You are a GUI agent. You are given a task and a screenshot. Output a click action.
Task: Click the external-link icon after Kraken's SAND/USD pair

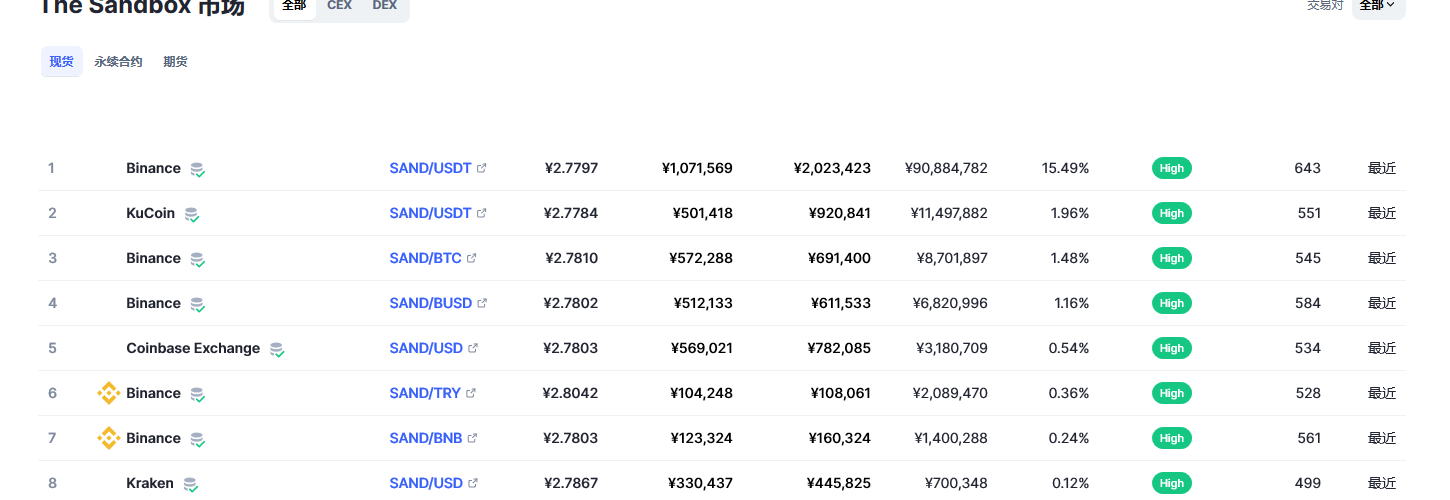(473, 483)
